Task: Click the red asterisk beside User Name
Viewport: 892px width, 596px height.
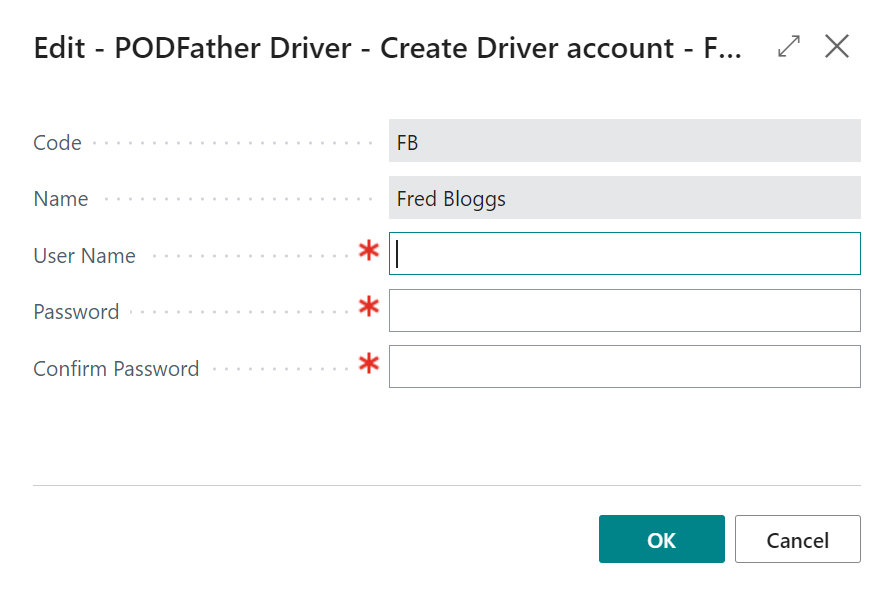Action: 369,250
